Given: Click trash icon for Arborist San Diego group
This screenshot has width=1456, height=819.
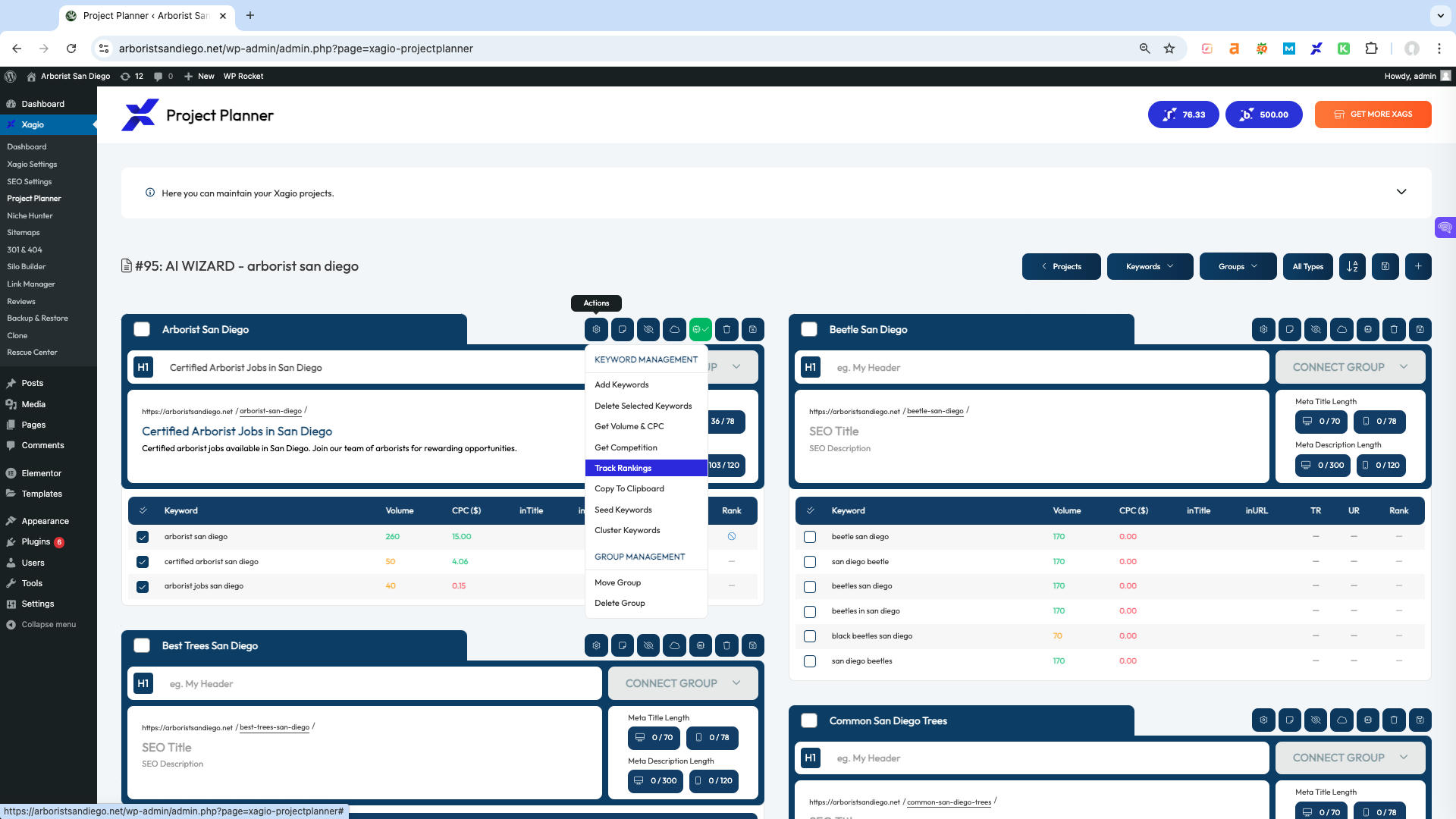Looking at the screenshot, I should click(x=726, y=329).
